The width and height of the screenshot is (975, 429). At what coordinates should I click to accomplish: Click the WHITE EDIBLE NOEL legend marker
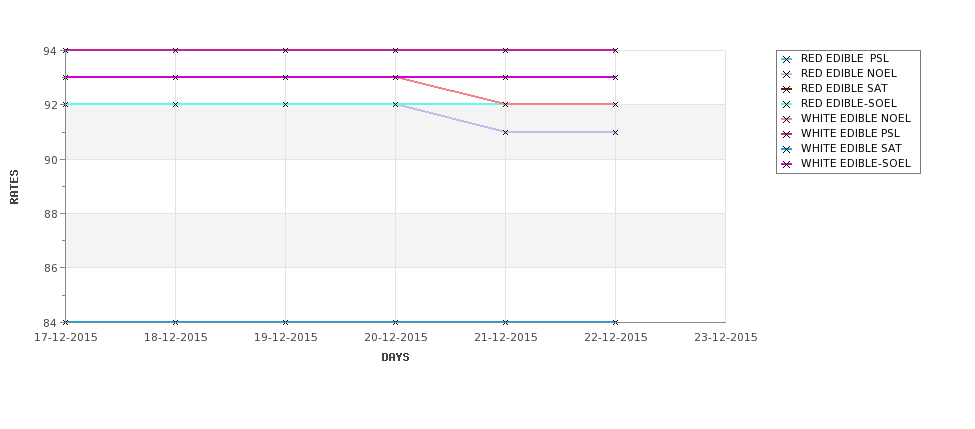(x=787, y=119)
